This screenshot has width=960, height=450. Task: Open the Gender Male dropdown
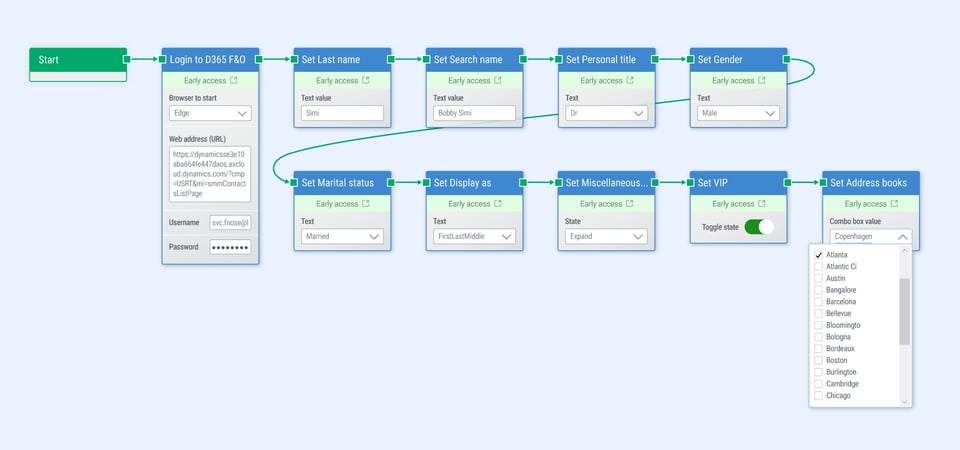738,113
